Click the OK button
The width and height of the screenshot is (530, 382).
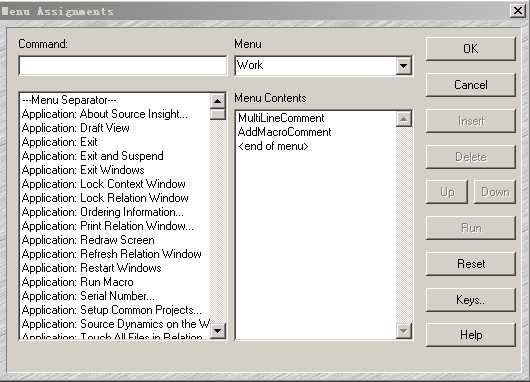coord(471,49)
